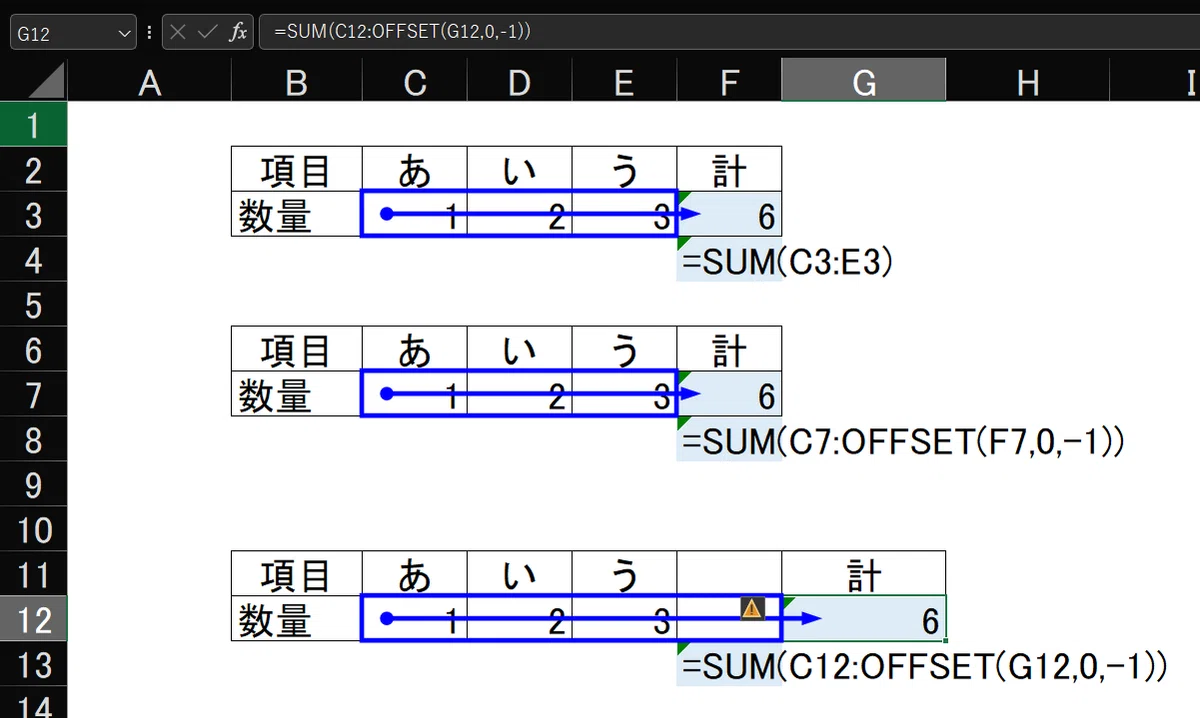Image resolution: width=1200 pixels, height=718 pixels.
Task: Click cell G12 showing total 6
Action: coord(863,619)
